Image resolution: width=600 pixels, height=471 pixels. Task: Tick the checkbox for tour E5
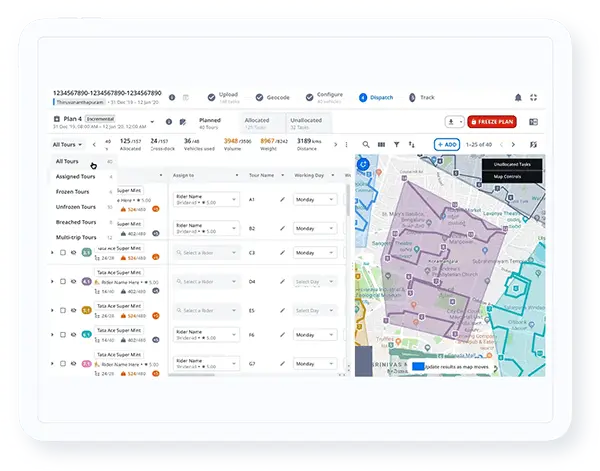point(63,310)
